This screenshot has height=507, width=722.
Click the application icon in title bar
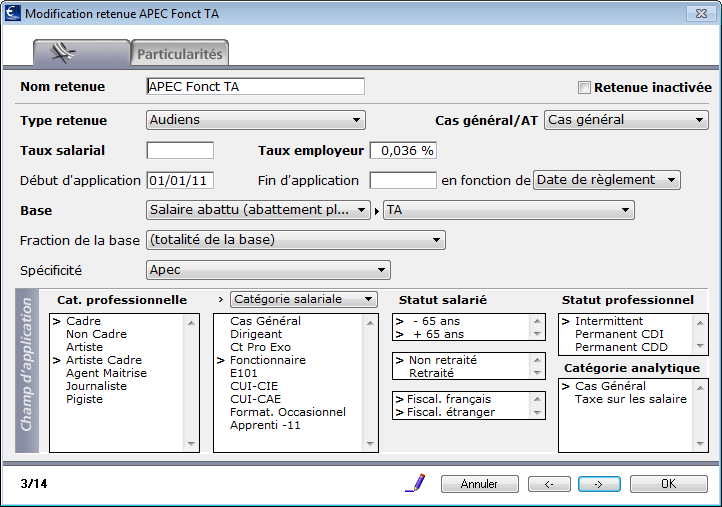(13, 13)
